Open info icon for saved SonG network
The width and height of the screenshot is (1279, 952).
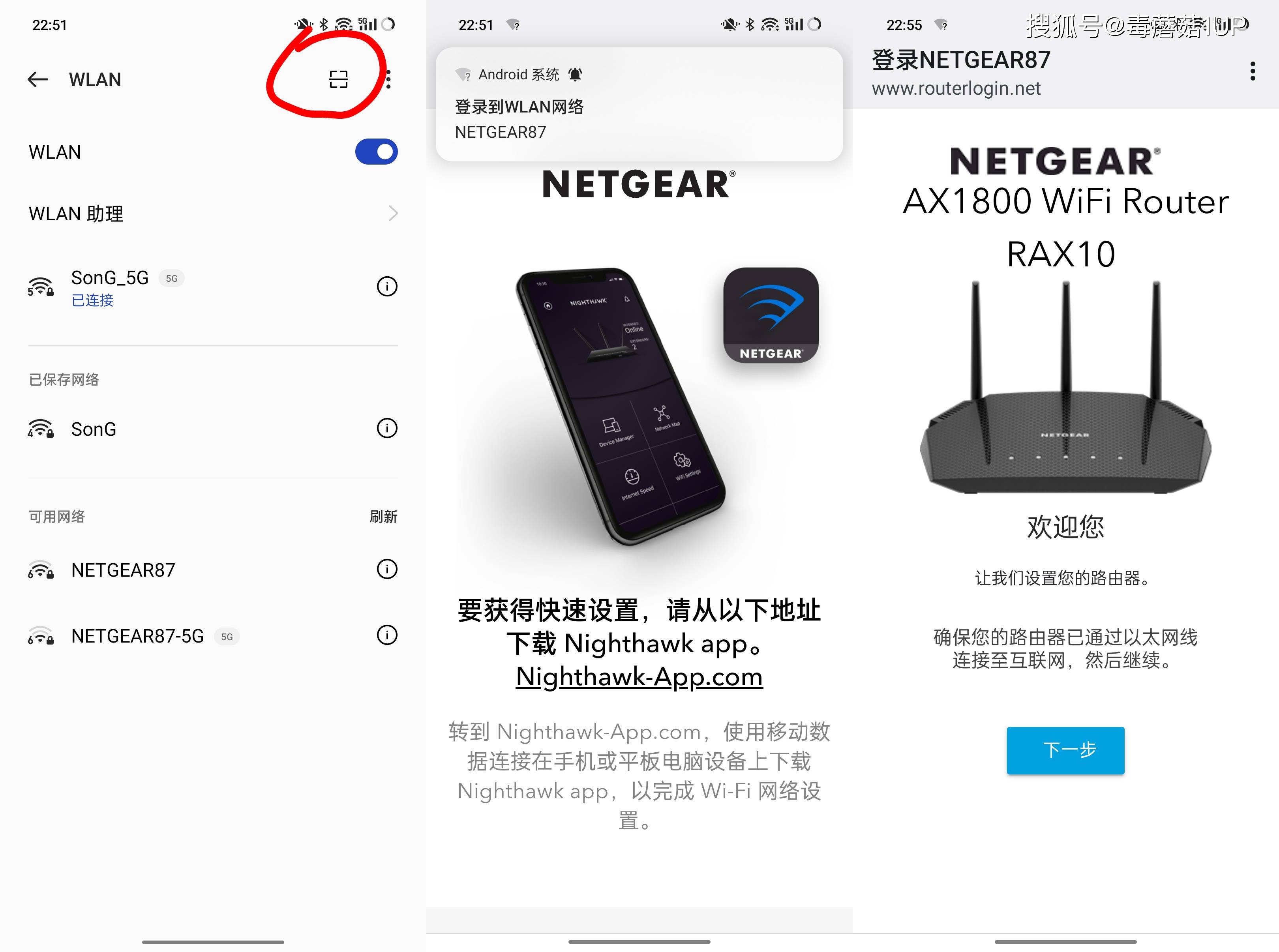(387, 428)
